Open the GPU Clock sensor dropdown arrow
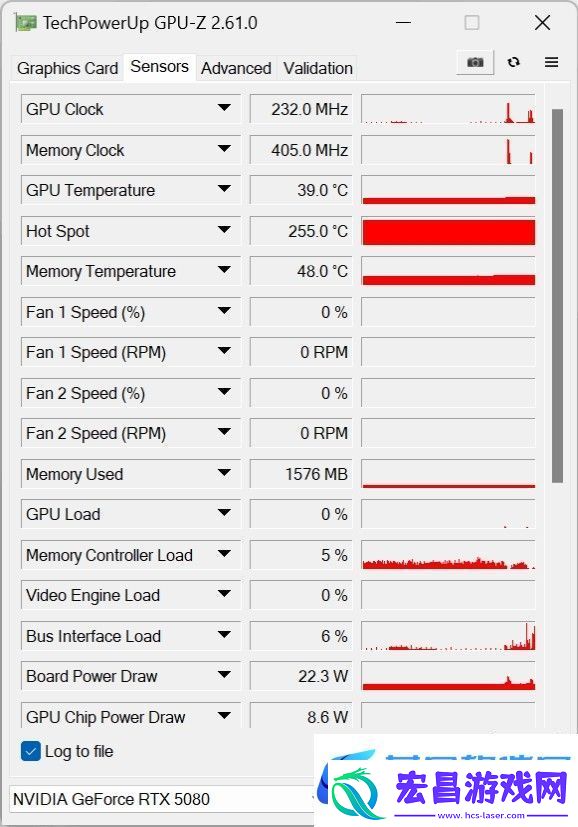Image resolution: width=578 pixels, height=827 pixels. (x=224, y=109)
